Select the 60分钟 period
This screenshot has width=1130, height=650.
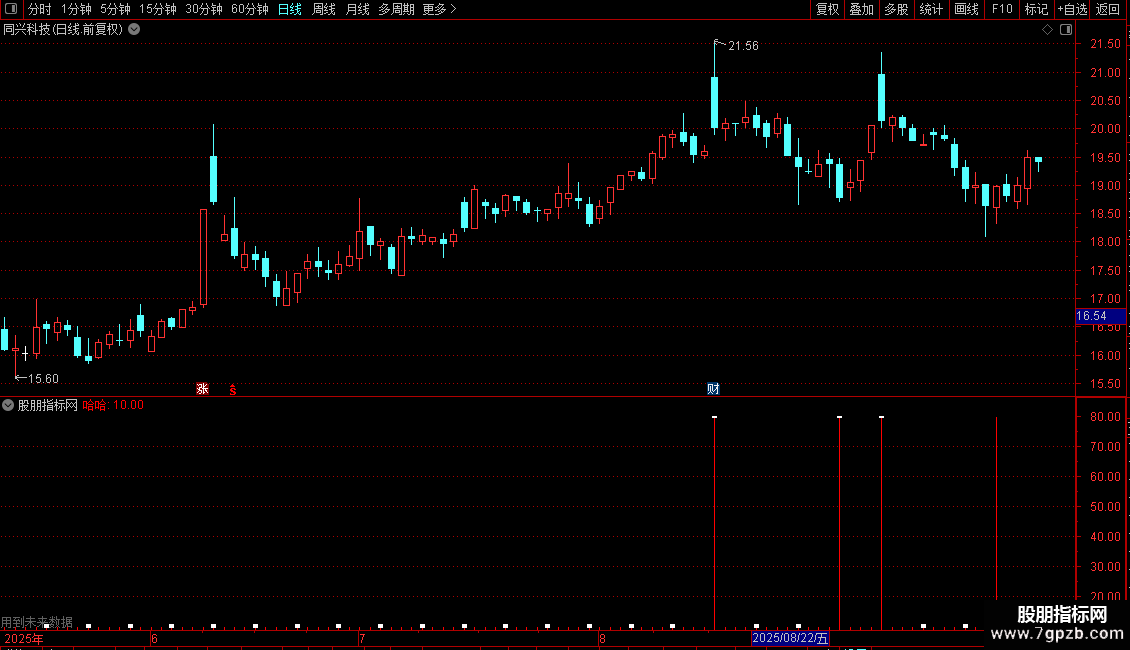point(250,9)
